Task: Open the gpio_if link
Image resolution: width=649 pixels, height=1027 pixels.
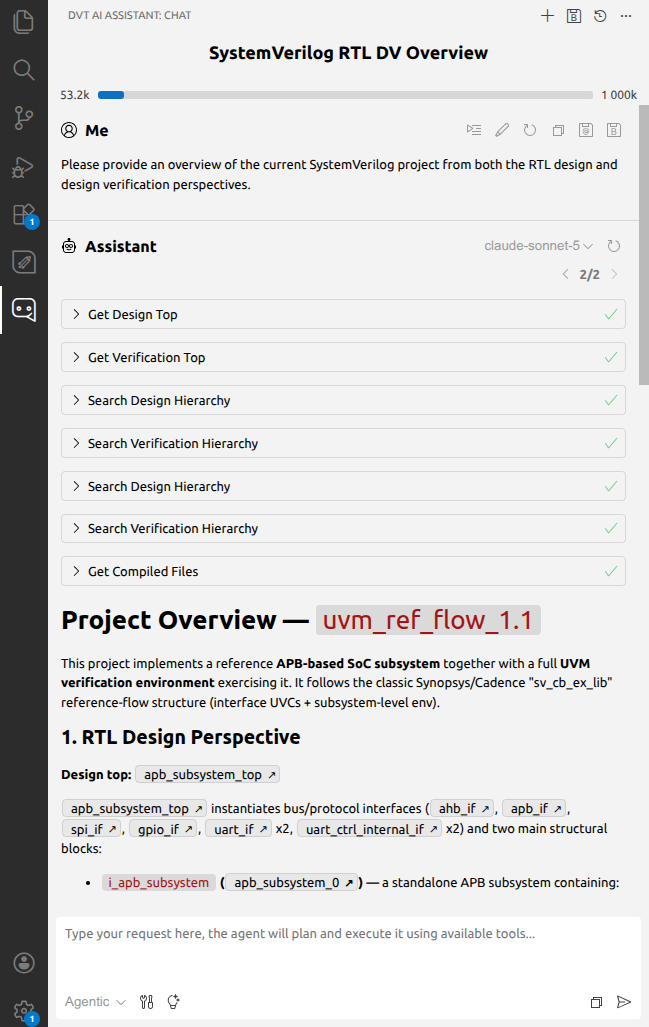Action: tap(164, 829)
